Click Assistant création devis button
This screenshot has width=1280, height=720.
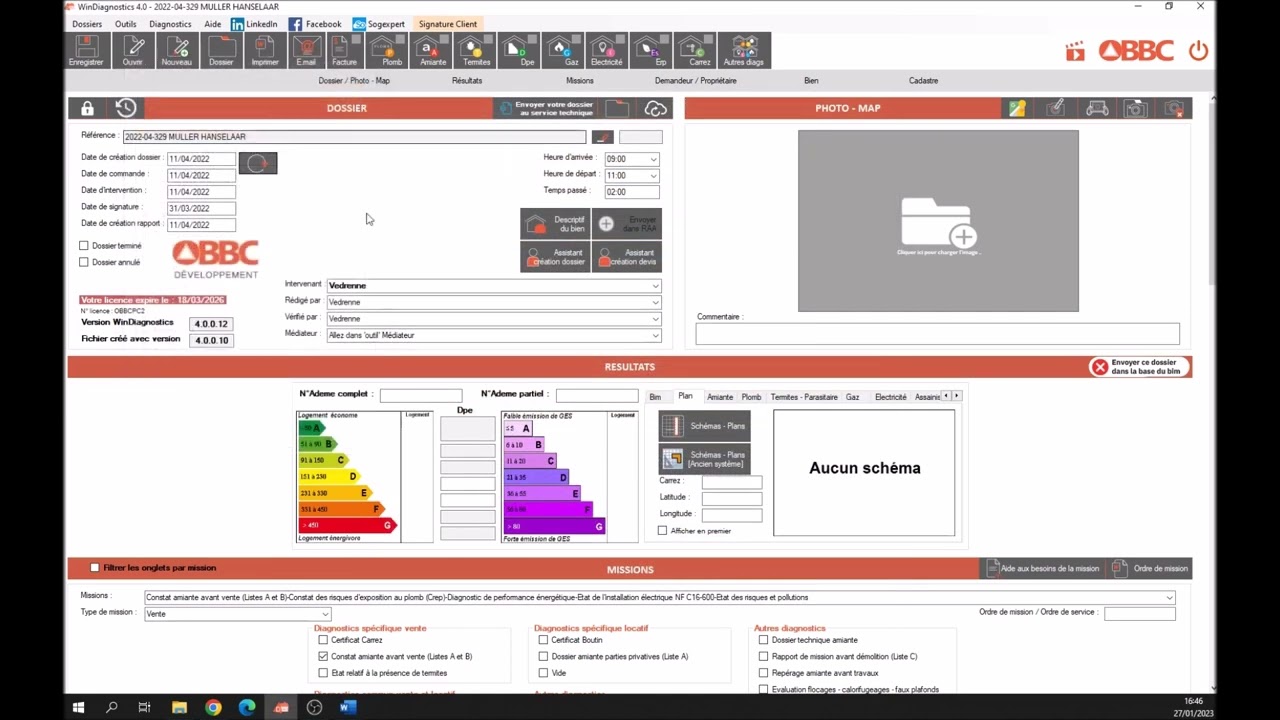coord(626,257)
